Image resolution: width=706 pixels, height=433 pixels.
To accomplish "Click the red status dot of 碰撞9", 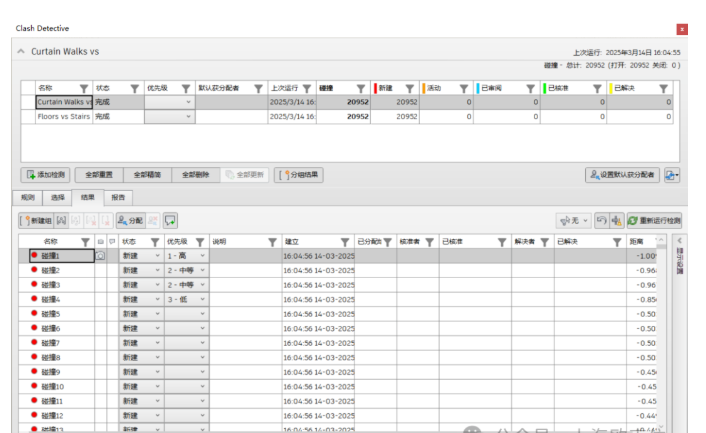I will [x=35, y=372].
